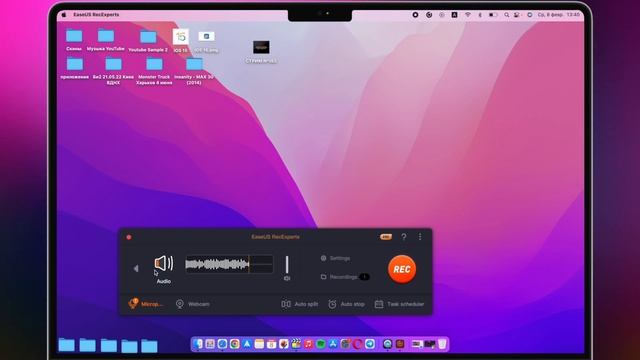640x360 pixels.
Task: Open Spotlight search in the menu bar
Action: [506, 15]
